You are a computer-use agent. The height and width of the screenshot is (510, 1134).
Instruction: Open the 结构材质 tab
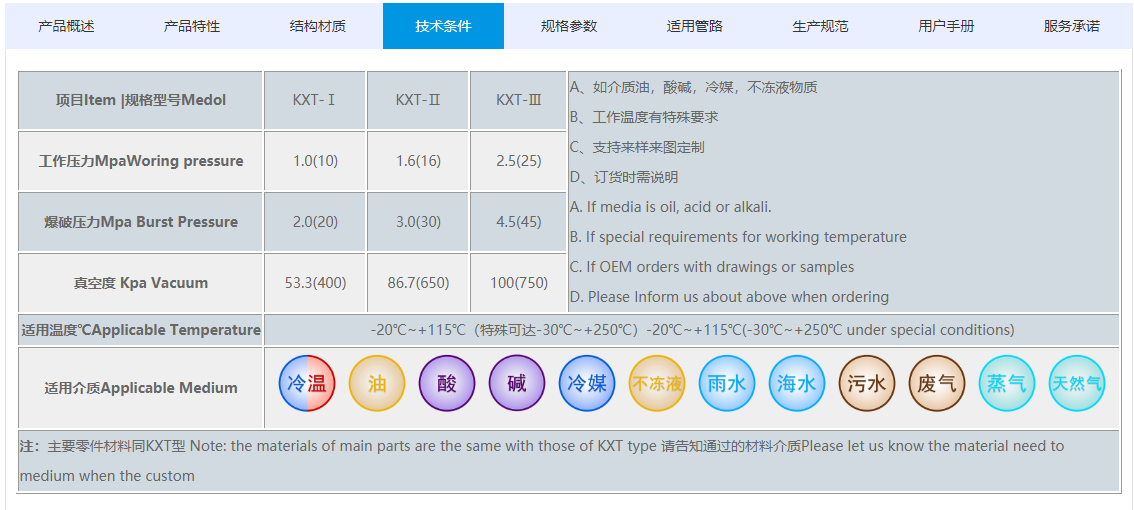[318, 26]
